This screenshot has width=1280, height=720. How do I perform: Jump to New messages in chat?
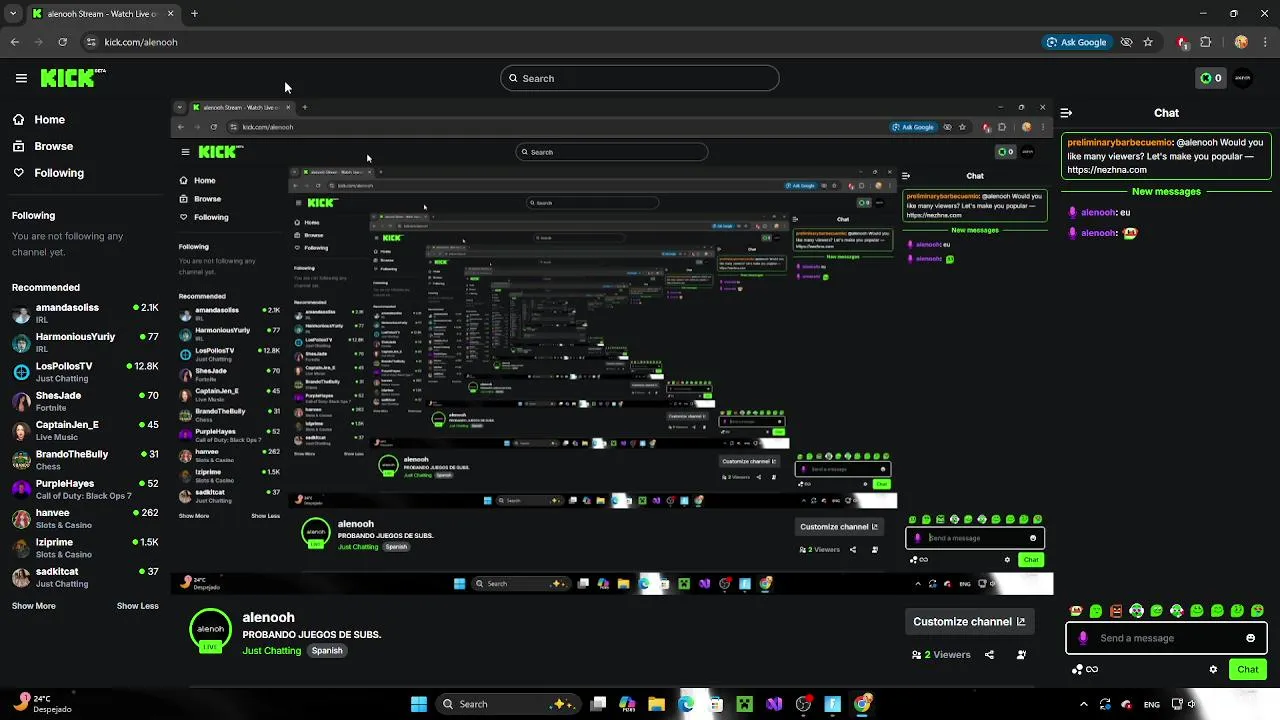tap(1166, 191)
